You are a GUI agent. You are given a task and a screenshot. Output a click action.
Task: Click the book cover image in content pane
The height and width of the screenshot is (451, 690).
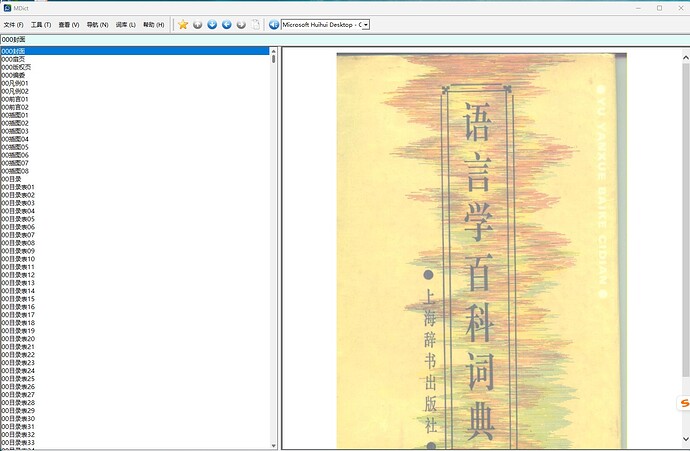pos(470,250)
